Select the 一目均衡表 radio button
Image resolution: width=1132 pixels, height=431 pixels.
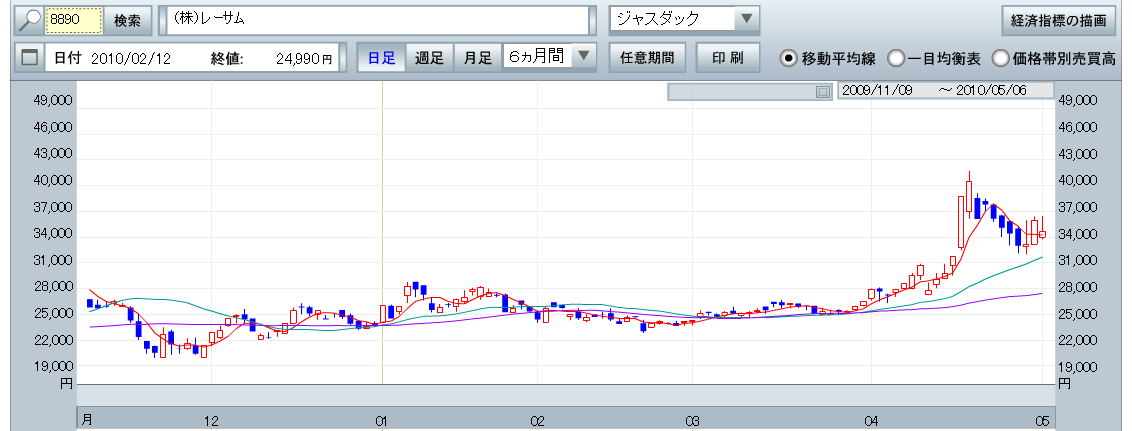click(x=896, y=58)
